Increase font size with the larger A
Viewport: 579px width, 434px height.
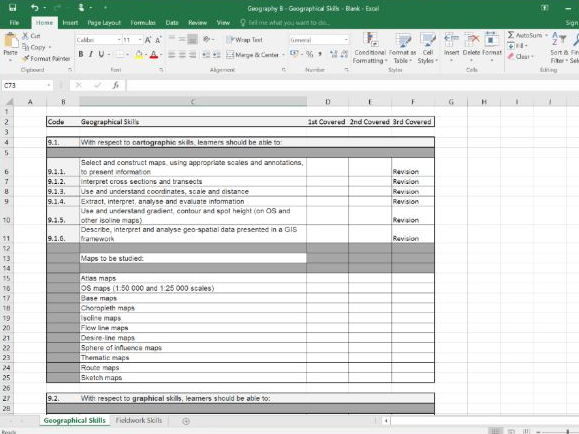[148, 40]
